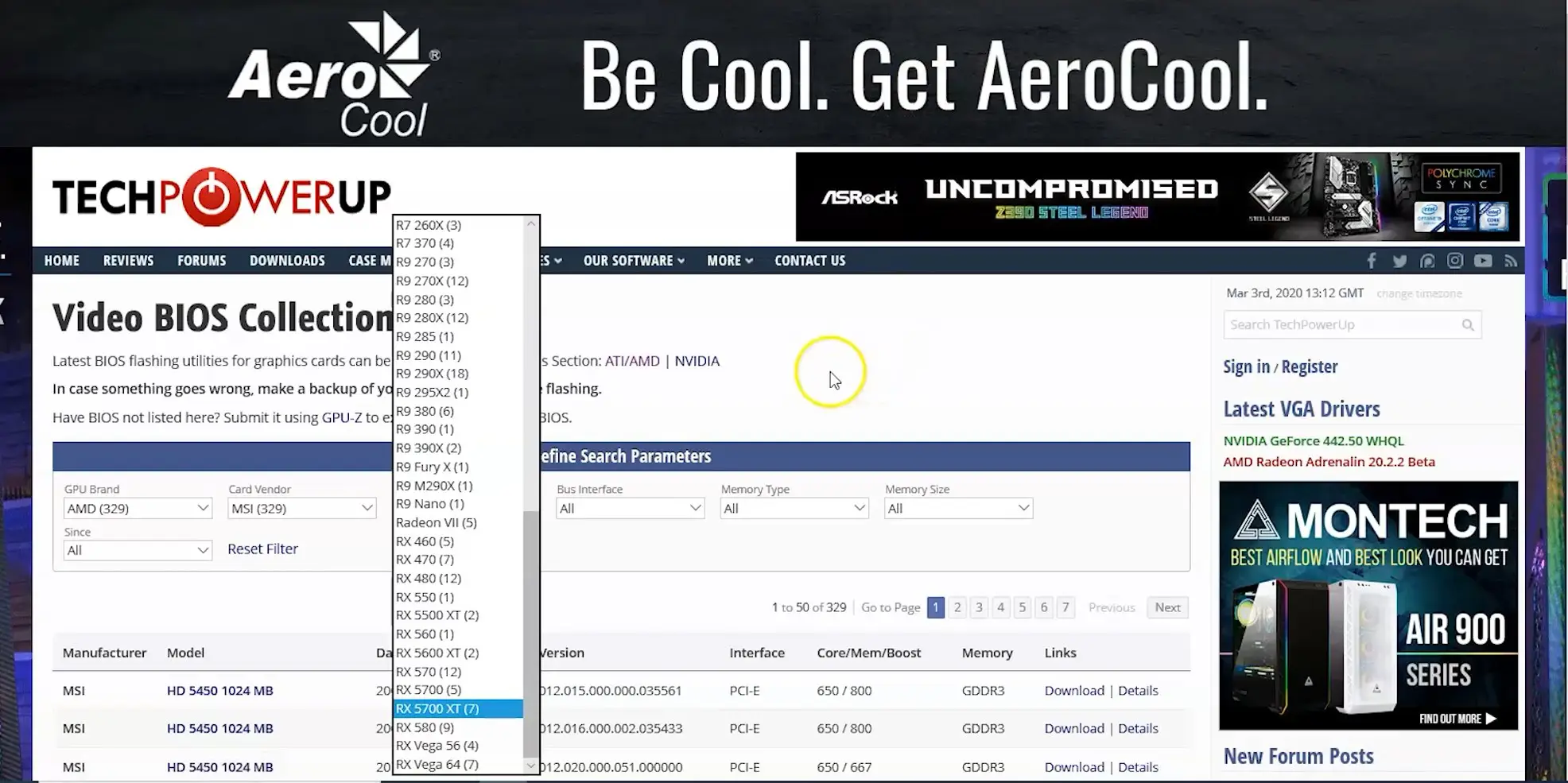Choose RX Vega 56 (4) option
Viewport: 1568px width, 783px height.
(437, 746)
